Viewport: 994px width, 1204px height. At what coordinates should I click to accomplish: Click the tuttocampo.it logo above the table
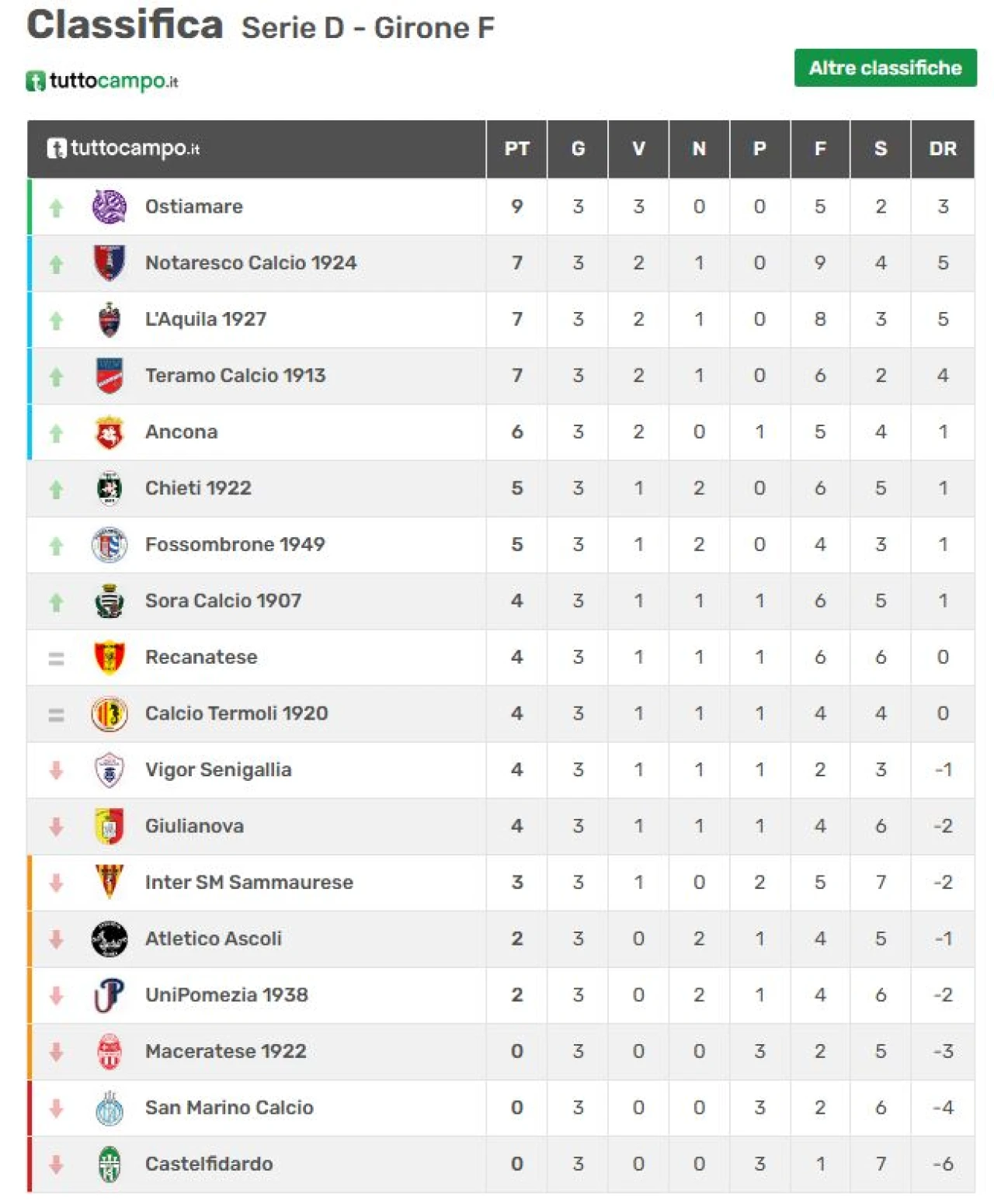pyautogui.click(x=102, y=81)
